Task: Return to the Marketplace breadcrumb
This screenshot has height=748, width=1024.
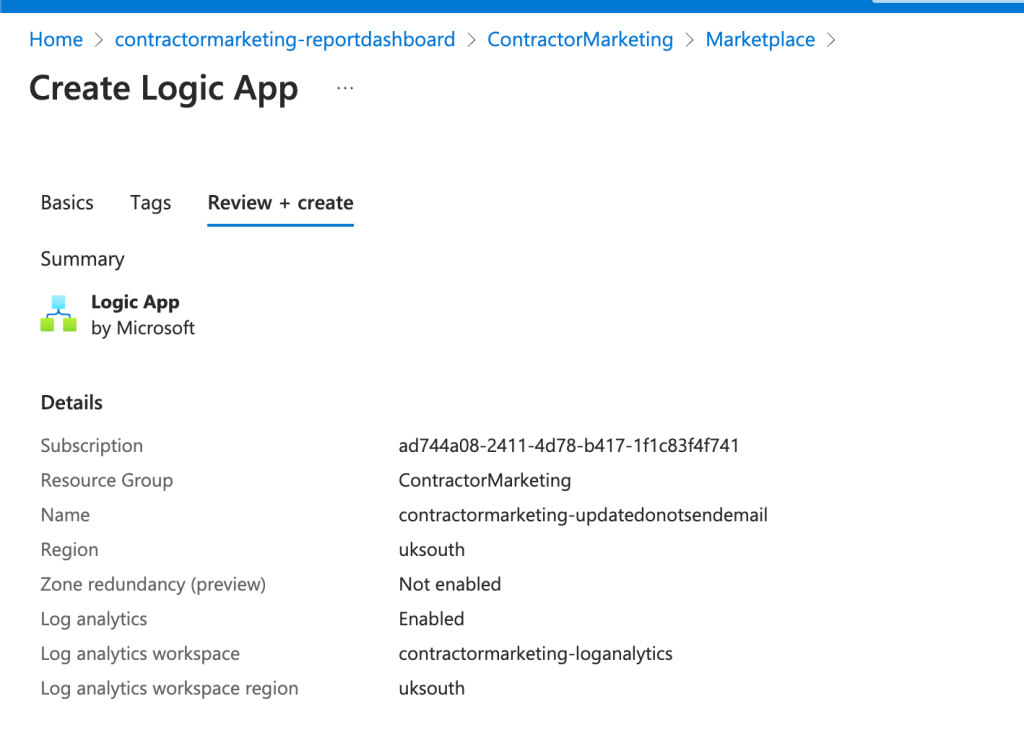Action: tap(760, 40)
